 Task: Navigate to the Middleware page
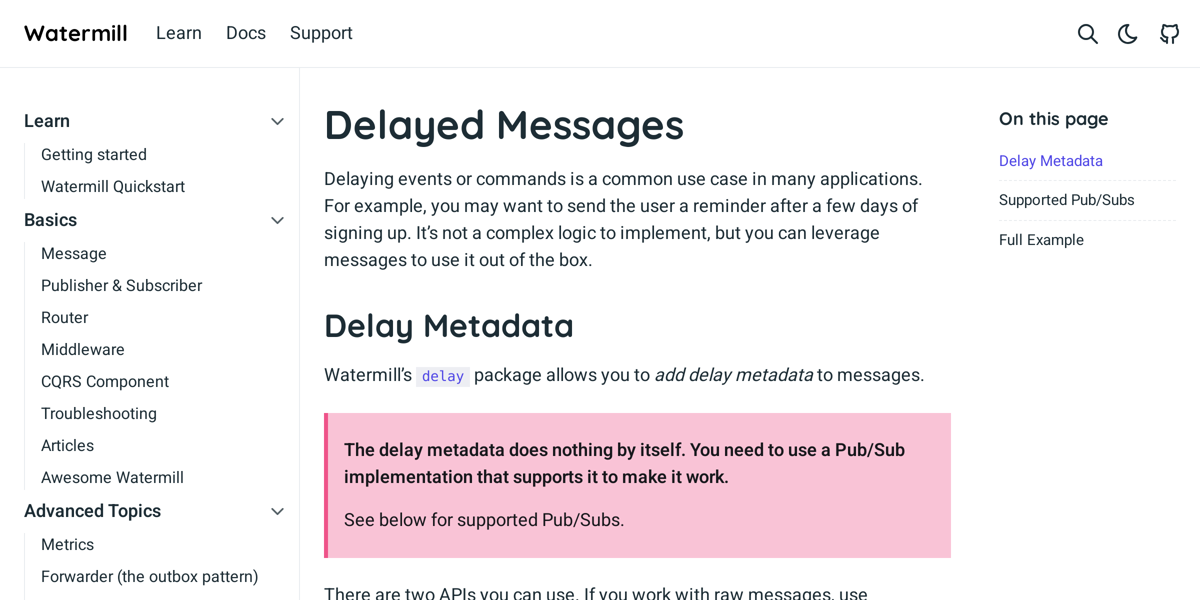point(83,349)
